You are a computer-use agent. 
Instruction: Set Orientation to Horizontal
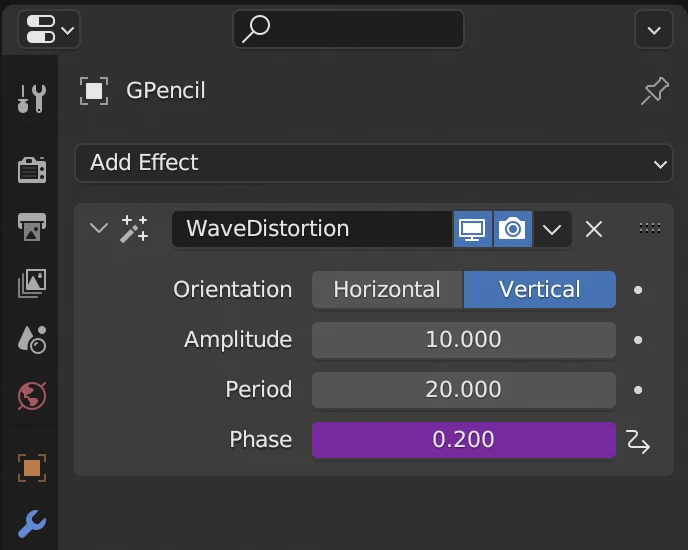pos(387,290)
